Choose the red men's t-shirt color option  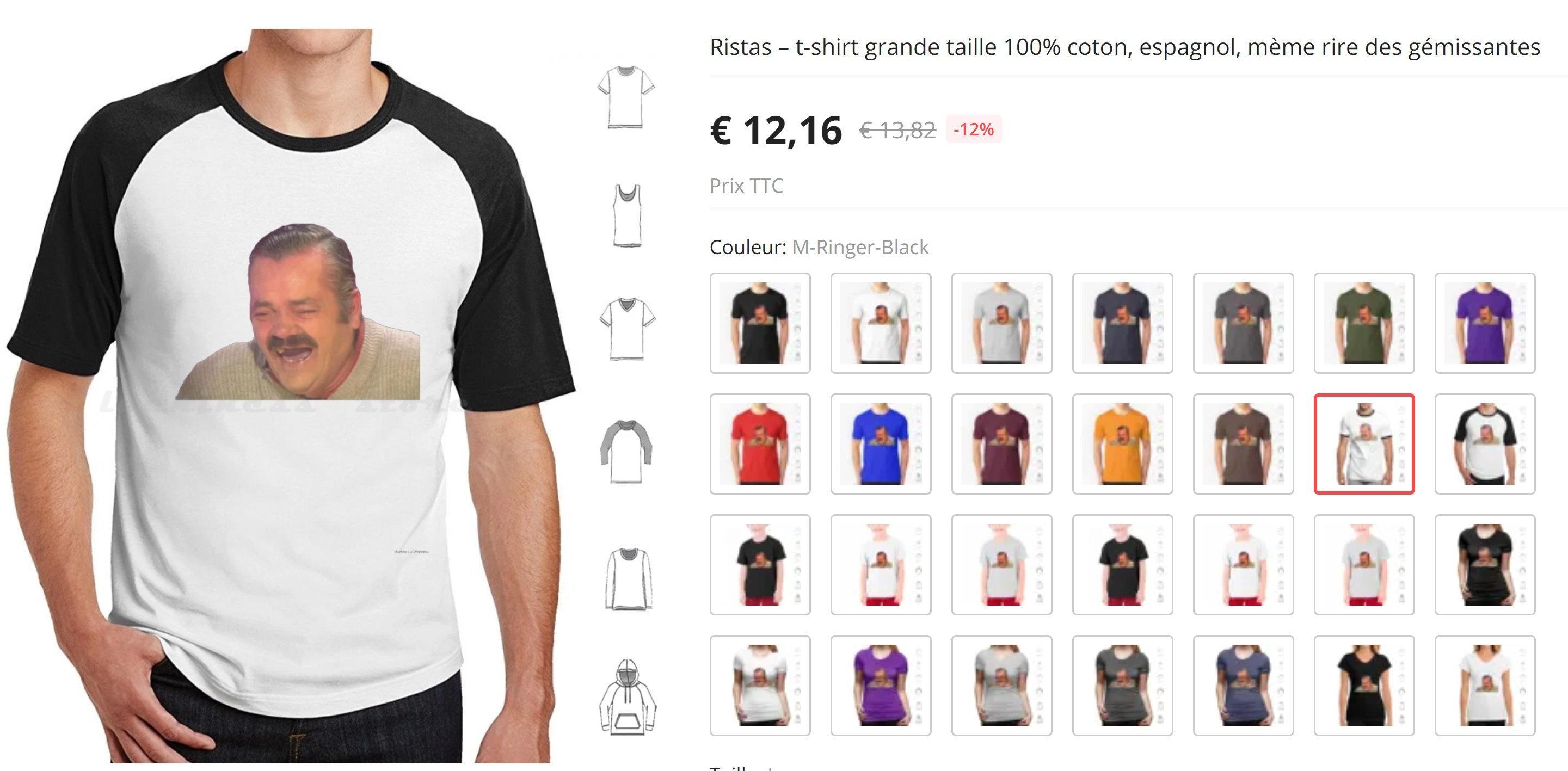tap(760, 443)
